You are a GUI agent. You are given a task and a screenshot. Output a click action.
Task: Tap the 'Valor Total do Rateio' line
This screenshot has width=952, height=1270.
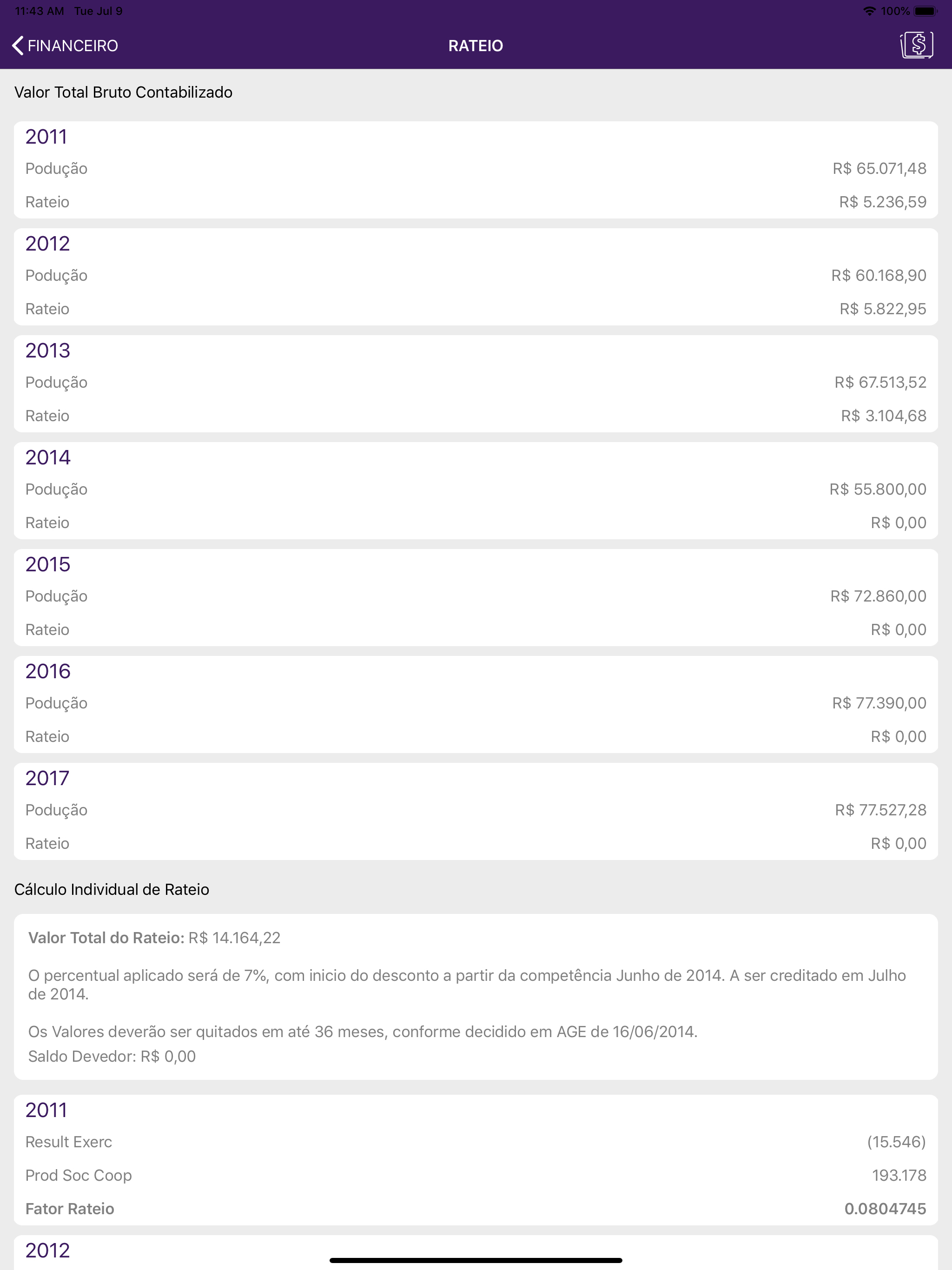pyautogui.click(x=154, y=938)
